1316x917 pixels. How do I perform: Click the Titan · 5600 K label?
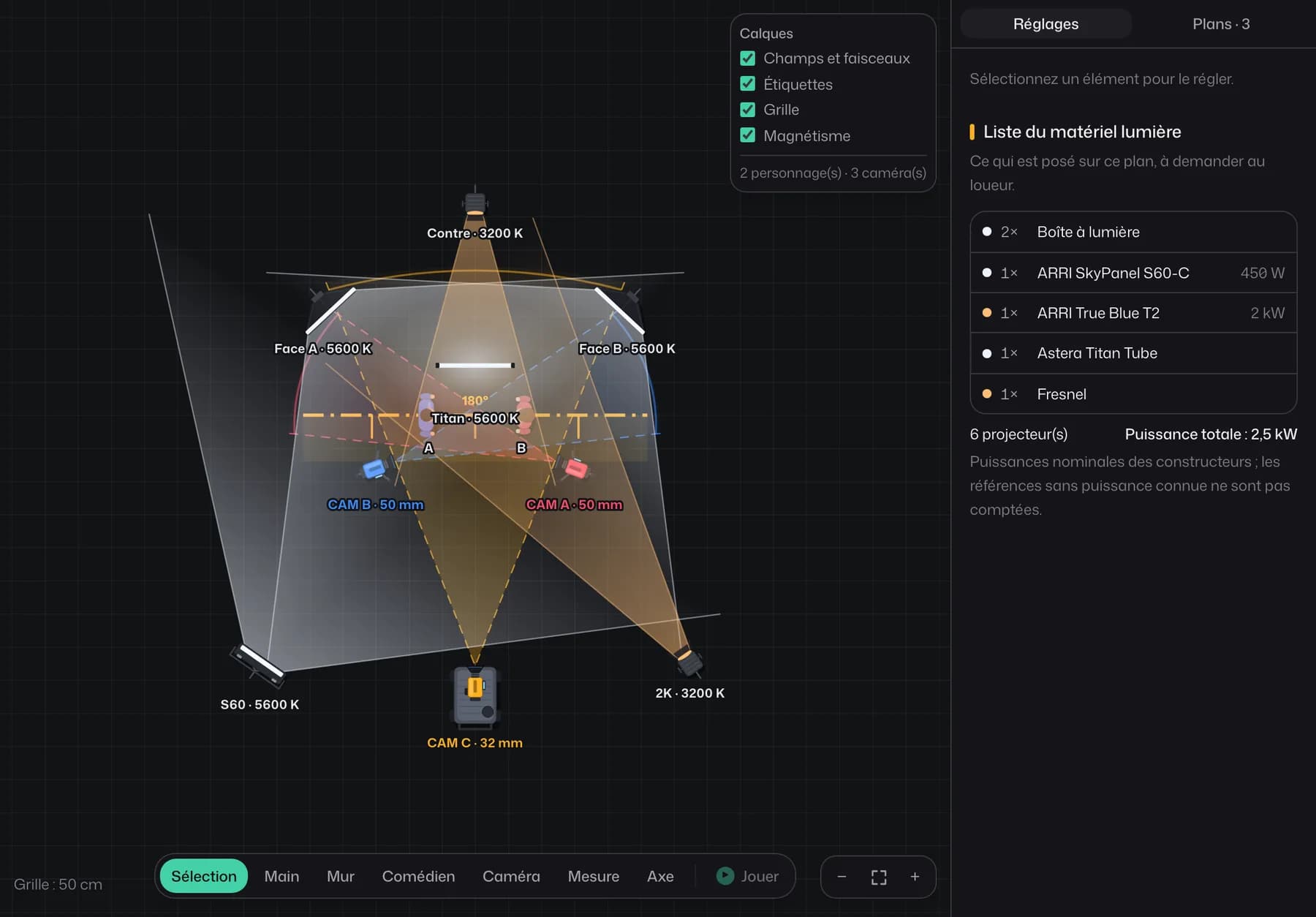(x=475, y=418)
